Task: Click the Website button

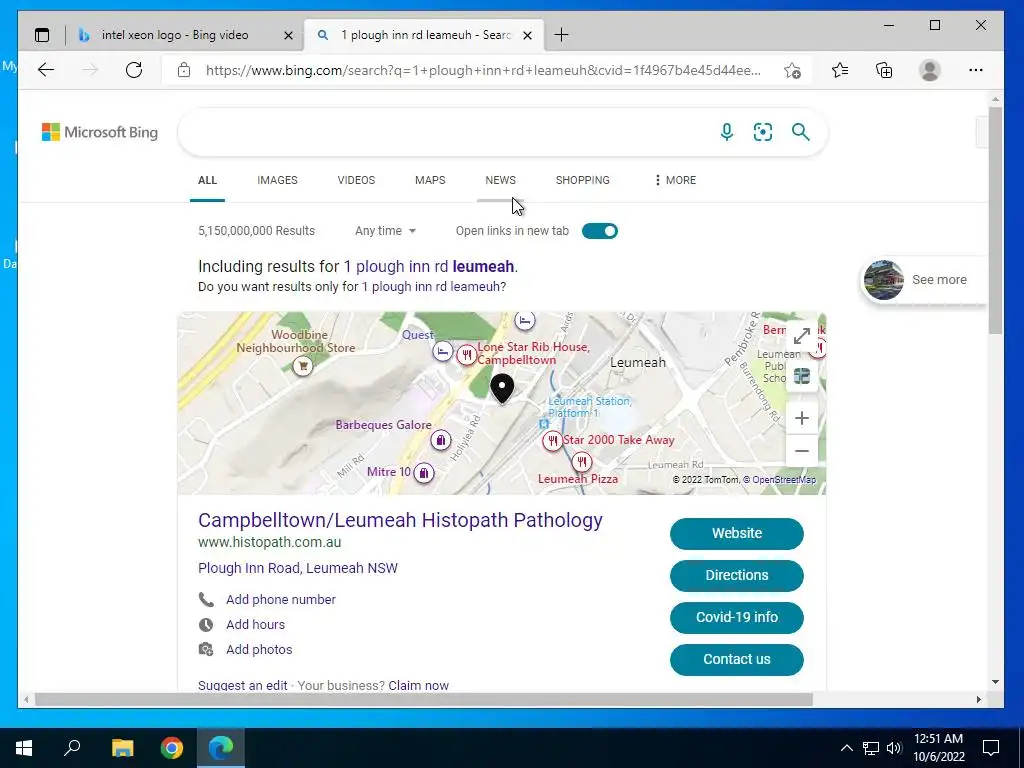Action: click(x=737, y=534)
